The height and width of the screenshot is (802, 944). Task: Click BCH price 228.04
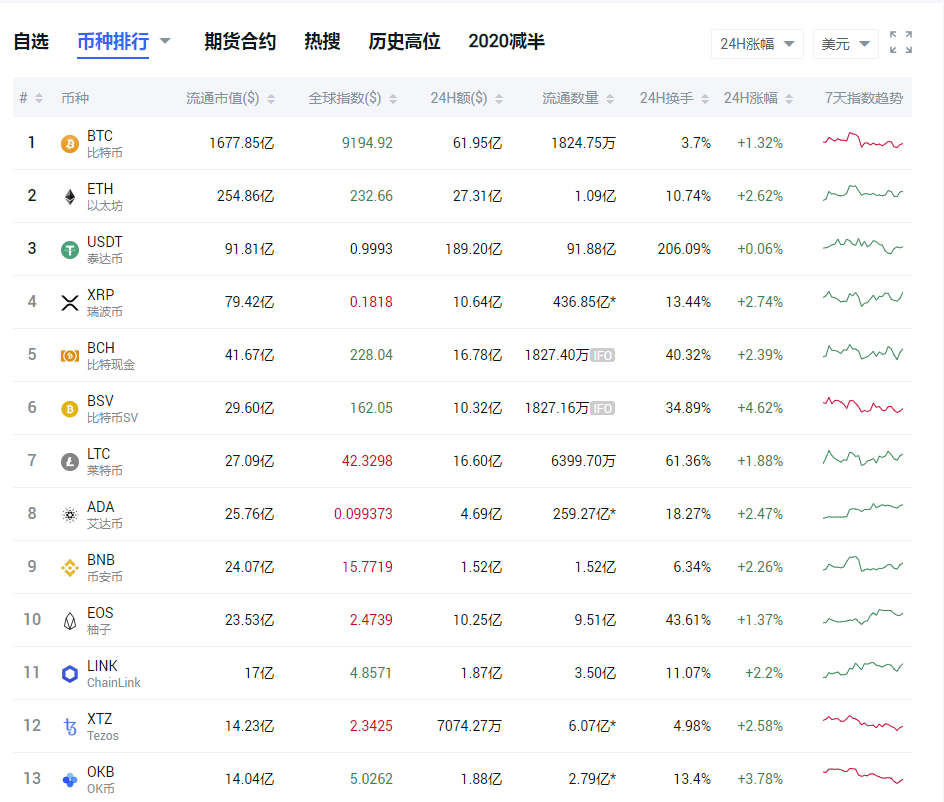coord(371,355)
